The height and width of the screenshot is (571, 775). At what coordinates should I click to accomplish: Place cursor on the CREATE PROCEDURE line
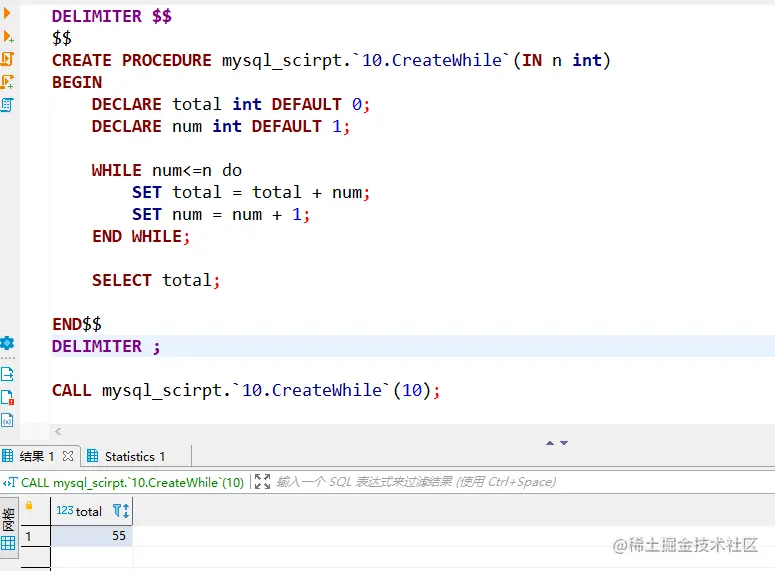coord(331,60)
